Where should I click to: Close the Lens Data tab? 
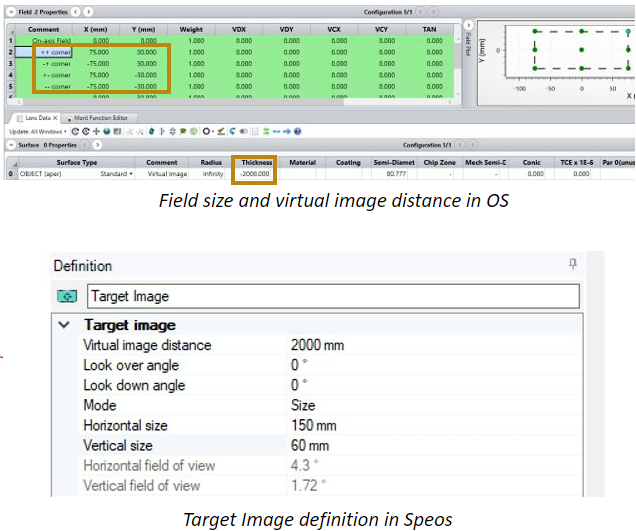pyautogui.click(x=55, y=118)
